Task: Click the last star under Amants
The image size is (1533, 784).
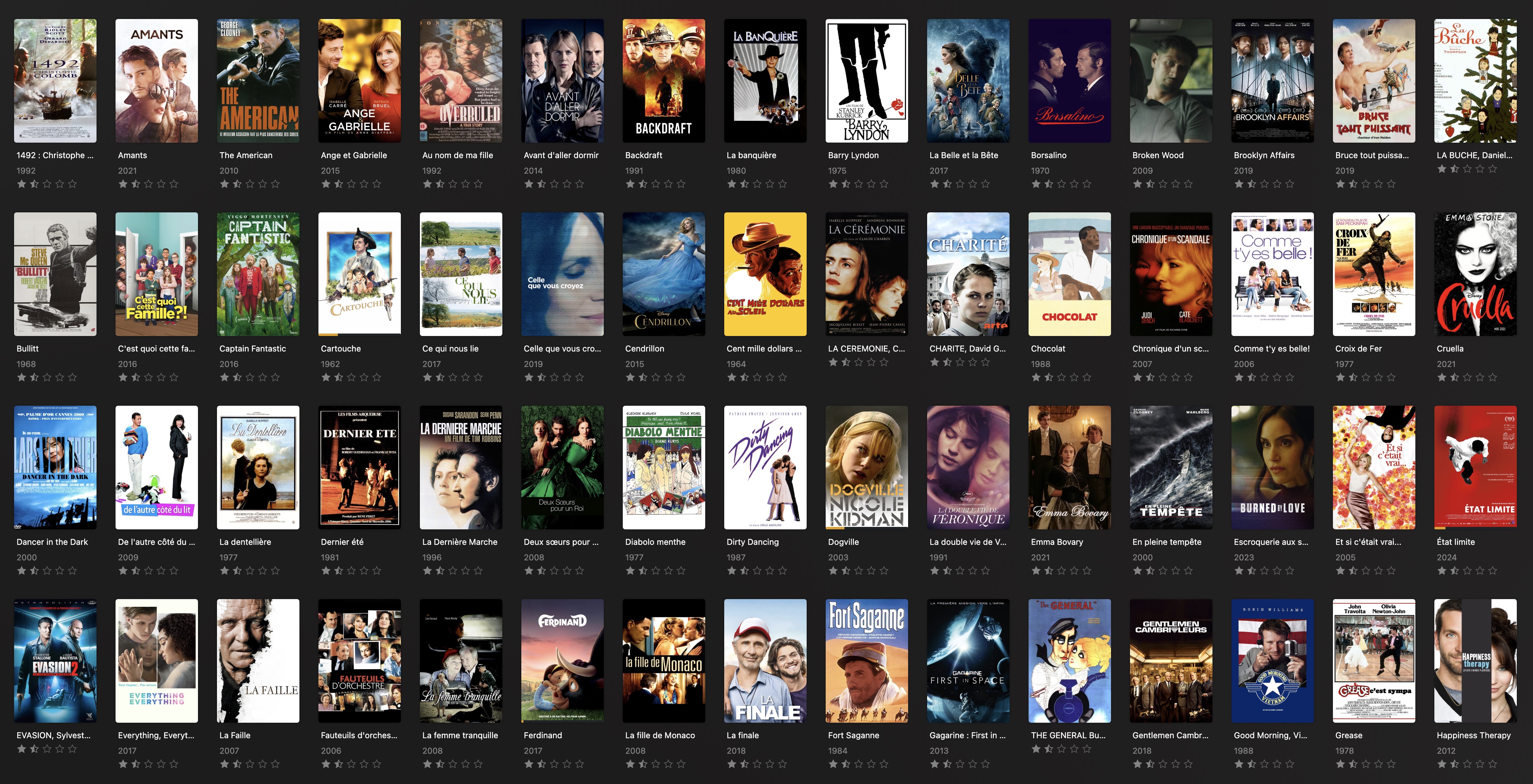Action: (x=174, y=184)
